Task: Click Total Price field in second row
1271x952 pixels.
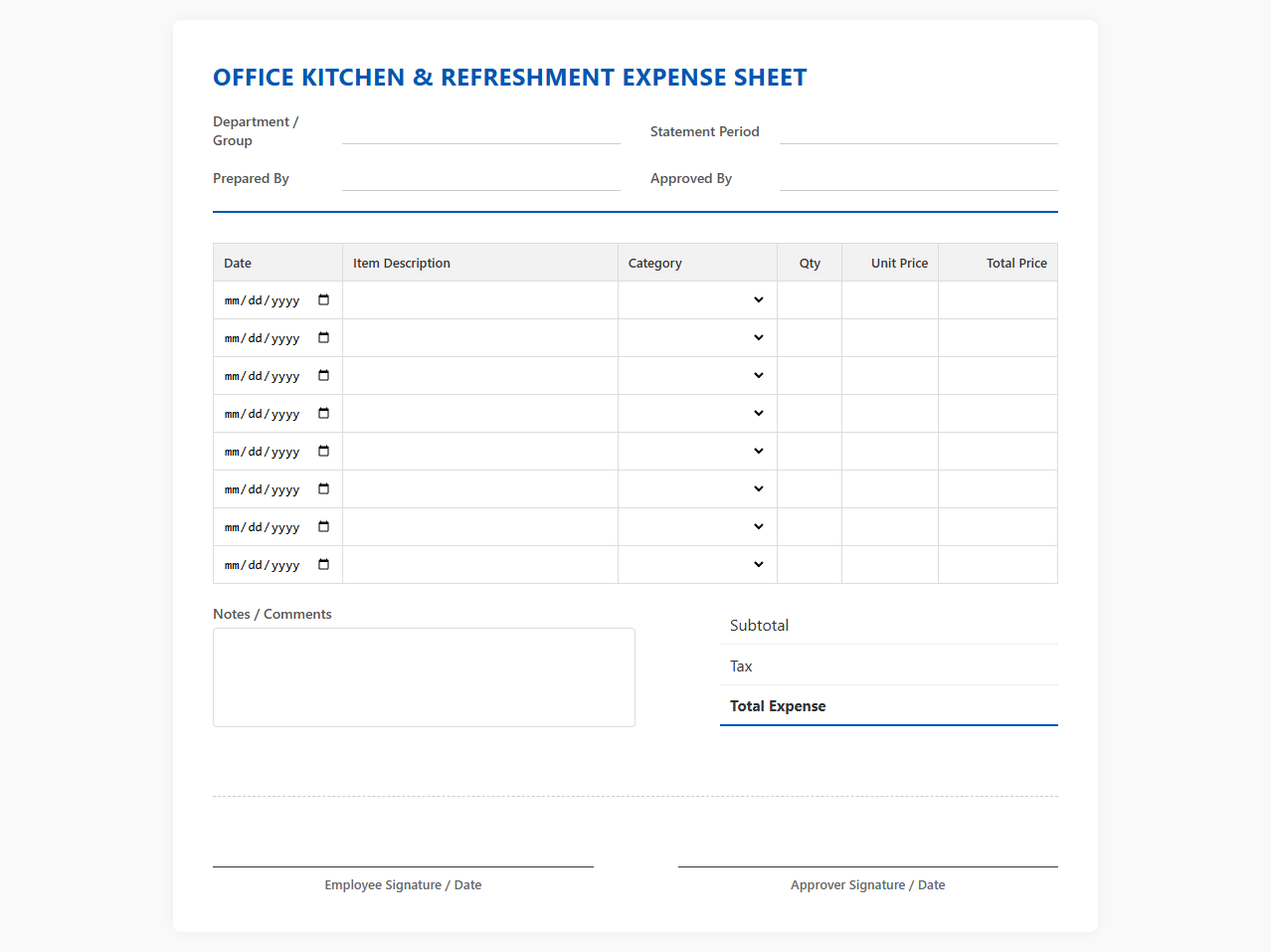Action: point(998,338)
